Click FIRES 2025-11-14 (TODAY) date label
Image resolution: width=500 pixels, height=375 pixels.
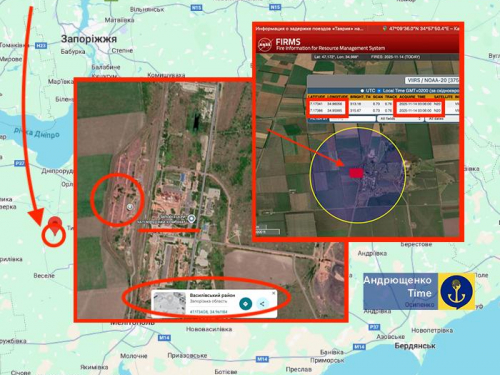(395, 57)
